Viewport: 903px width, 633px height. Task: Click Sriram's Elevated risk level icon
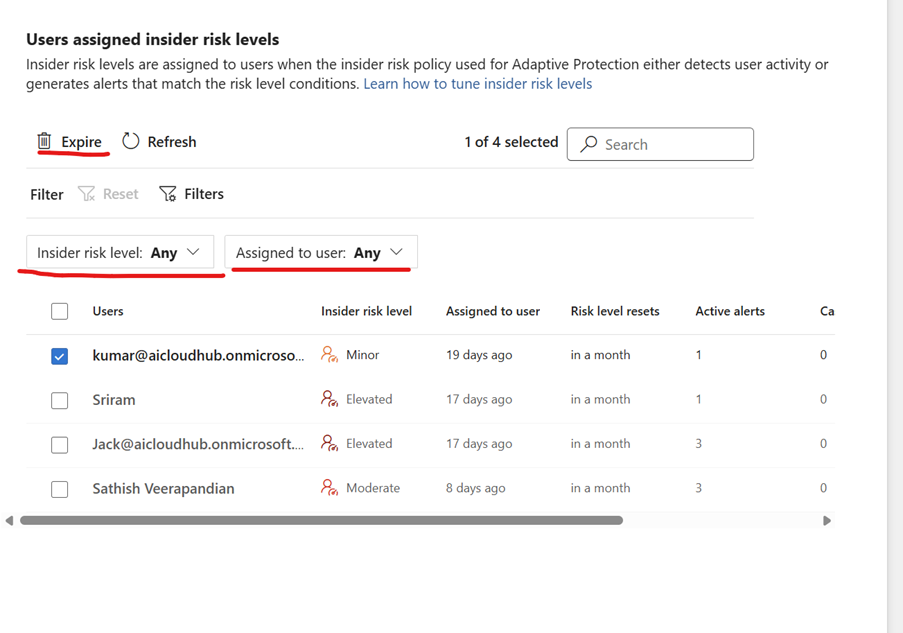pos(329,399)
